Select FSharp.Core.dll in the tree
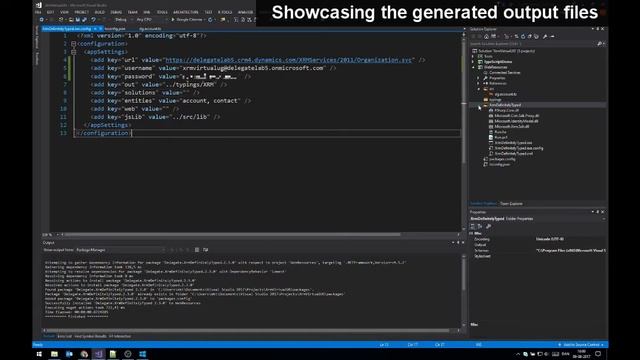 507,110
